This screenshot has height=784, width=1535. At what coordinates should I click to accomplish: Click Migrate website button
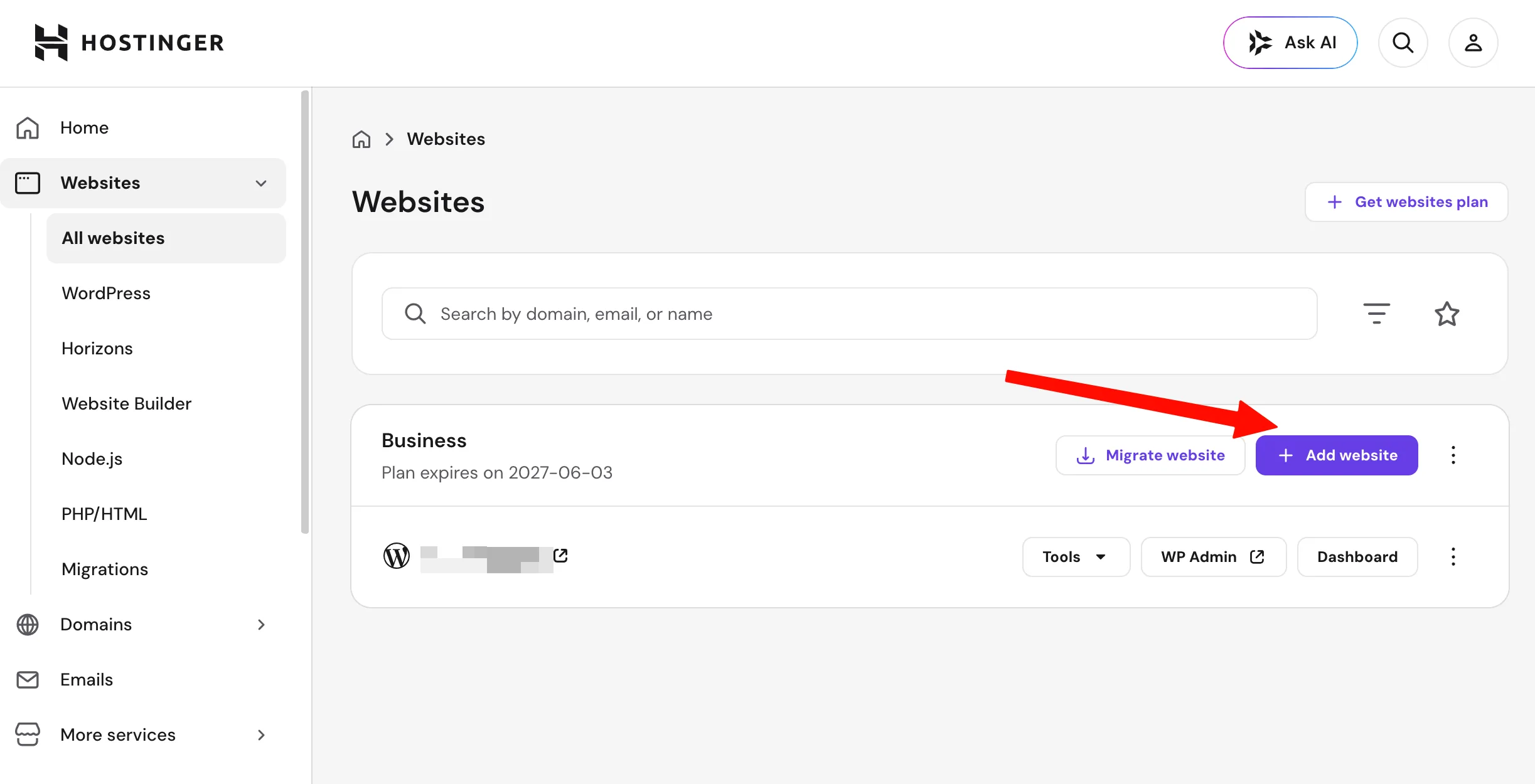(1150, 455)
